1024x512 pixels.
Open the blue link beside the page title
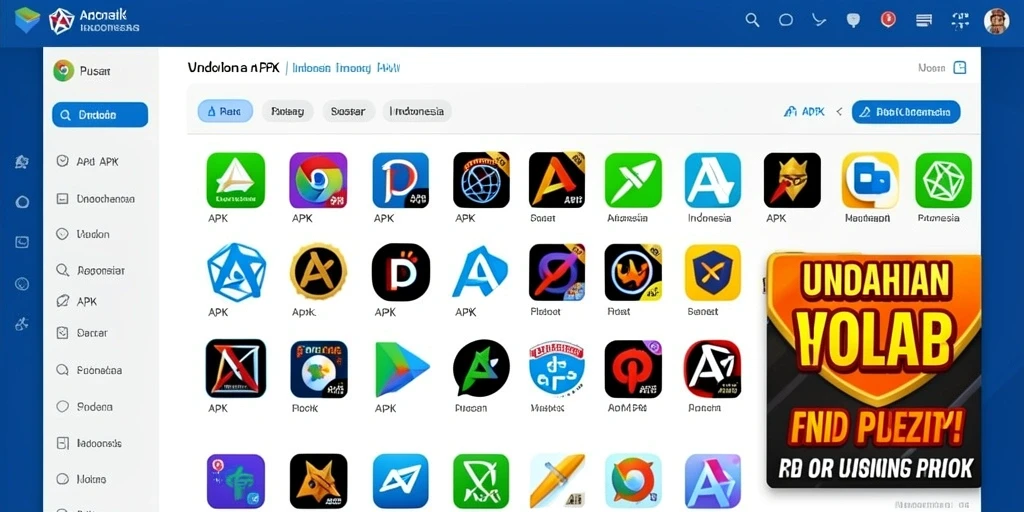click(346, 67)
